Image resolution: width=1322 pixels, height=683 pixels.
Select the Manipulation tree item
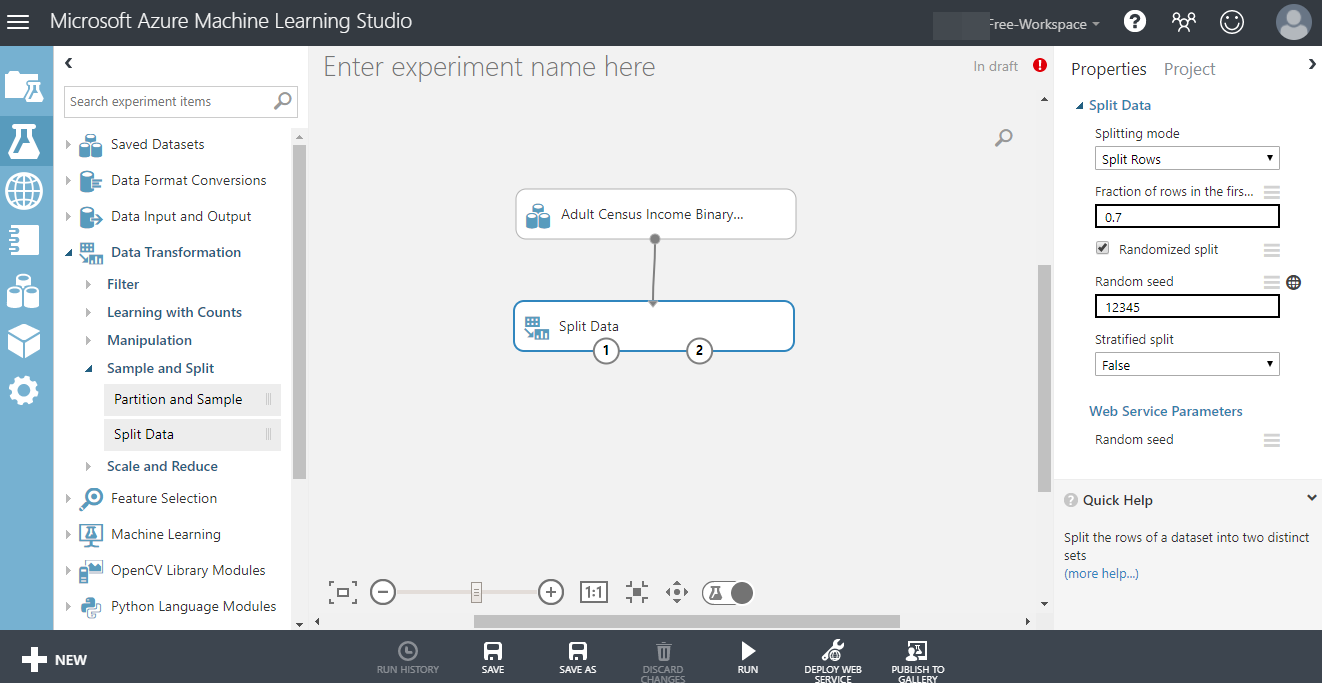(149, 340)
